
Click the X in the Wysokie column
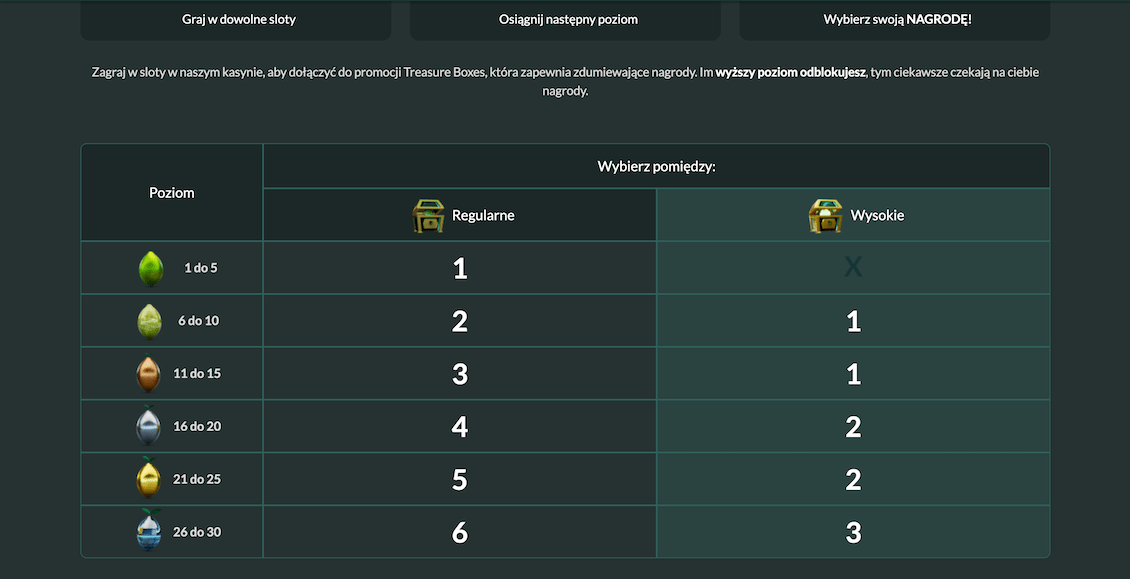click(853, 268)
